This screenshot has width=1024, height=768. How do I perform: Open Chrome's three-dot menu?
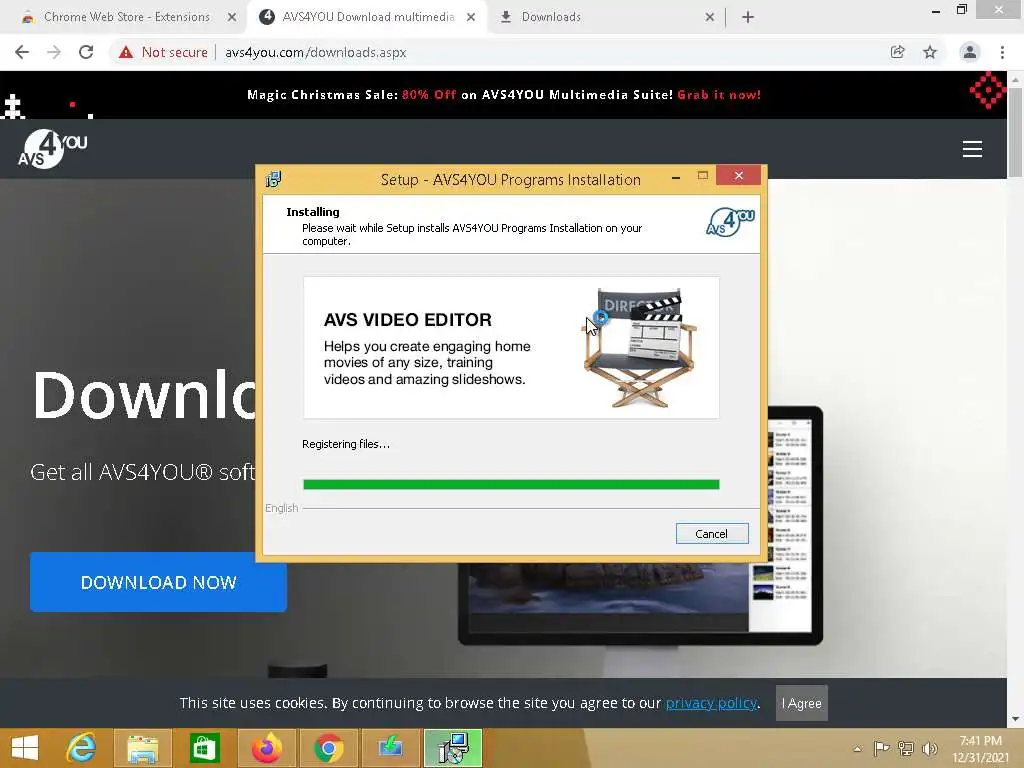click(x=1002, y=52)
